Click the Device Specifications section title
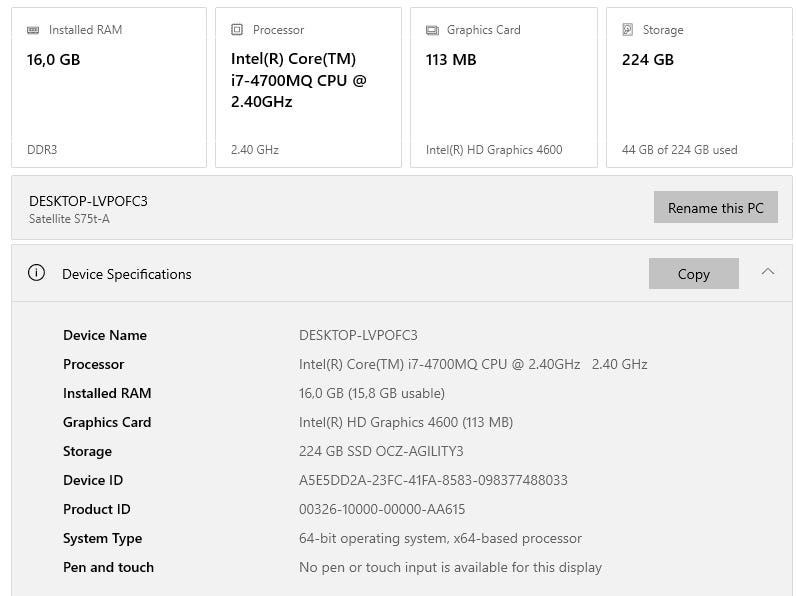Viewport: 796px width, 596px height. coord(127,274)
